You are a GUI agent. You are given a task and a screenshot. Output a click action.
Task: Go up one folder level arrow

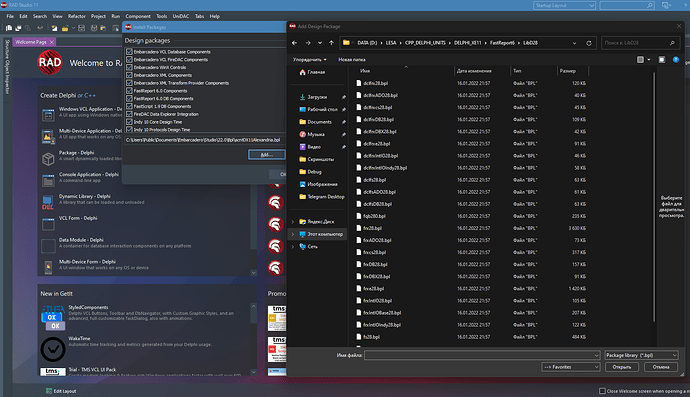(331, 43)
